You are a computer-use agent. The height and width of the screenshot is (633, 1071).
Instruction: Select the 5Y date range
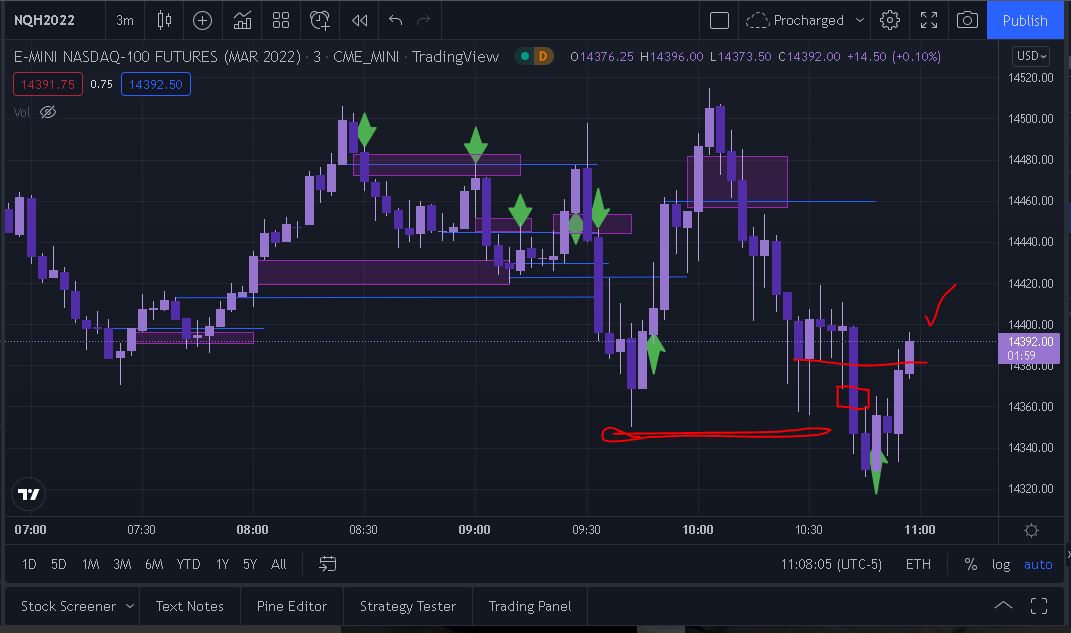[x=250, y=564]
